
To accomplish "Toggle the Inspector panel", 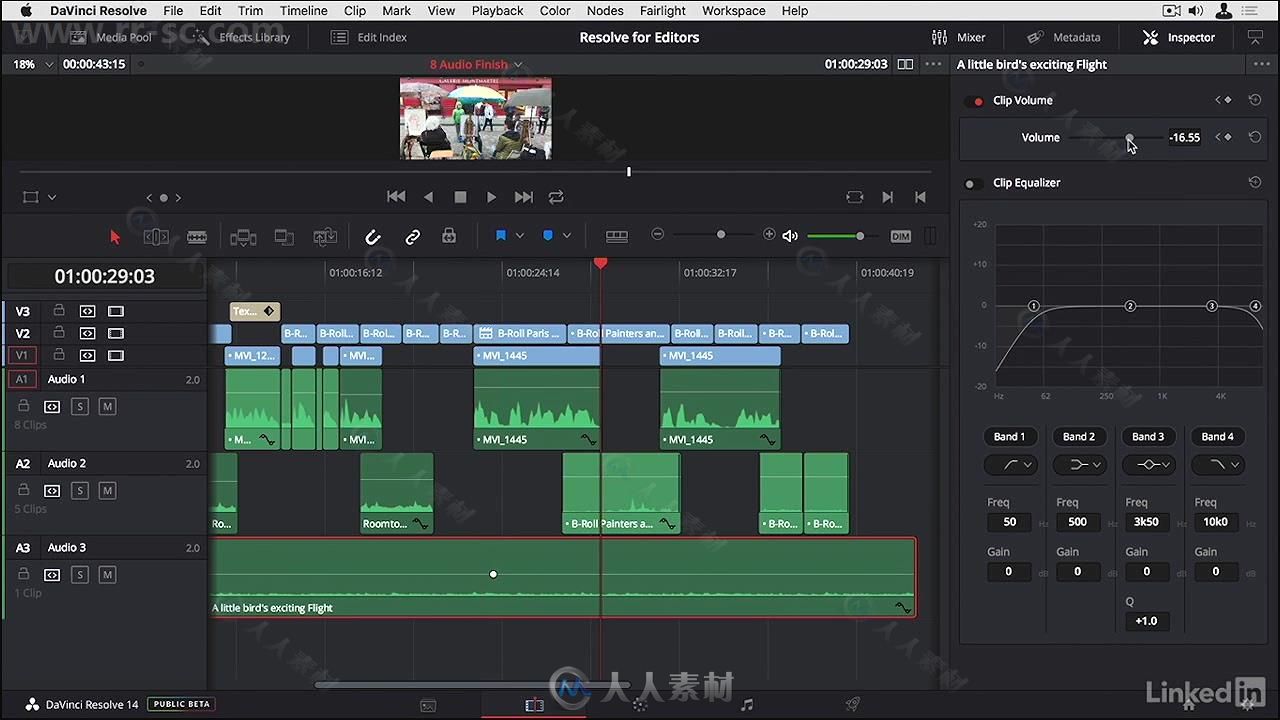I will [x=1178, y=37].
